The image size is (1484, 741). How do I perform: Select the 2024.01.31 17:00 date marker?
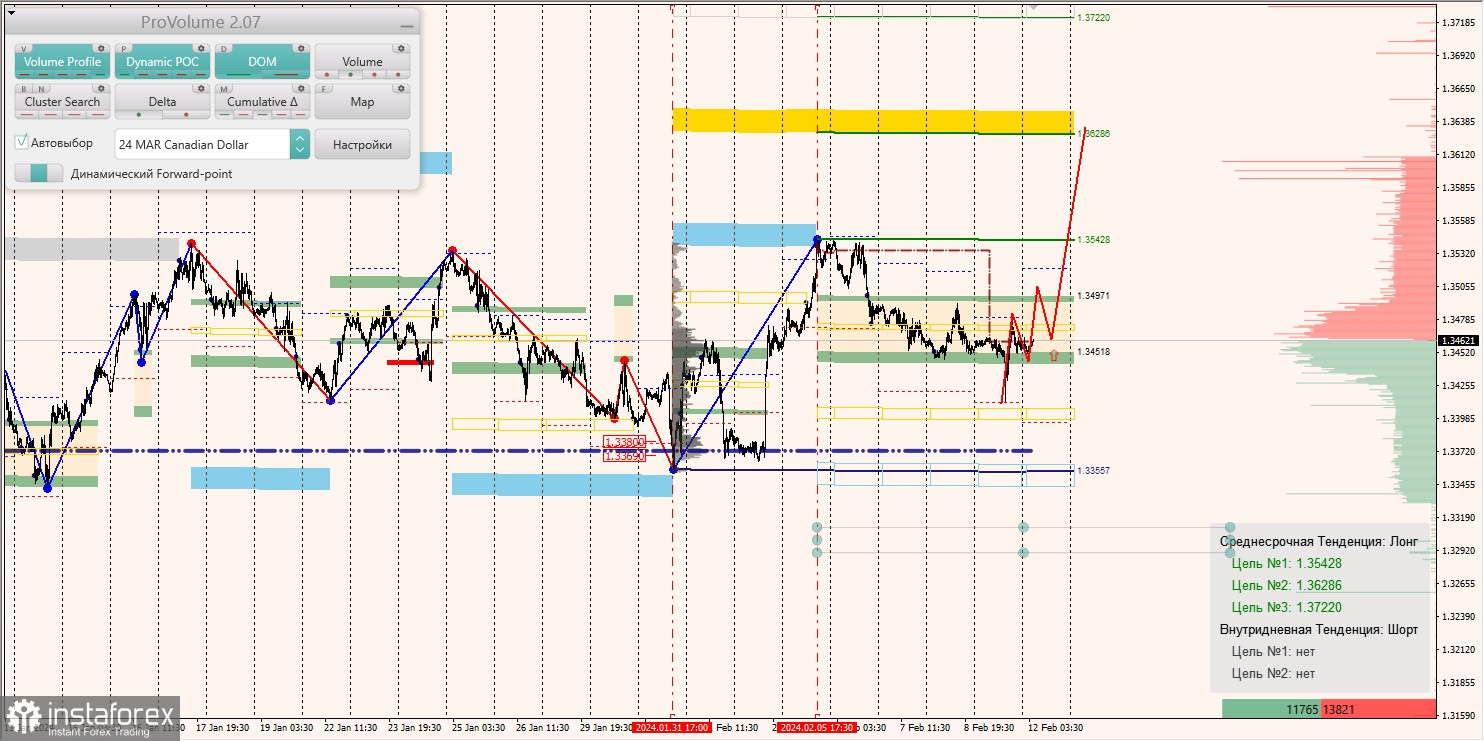pyautogui.click(x=672, y=728)
